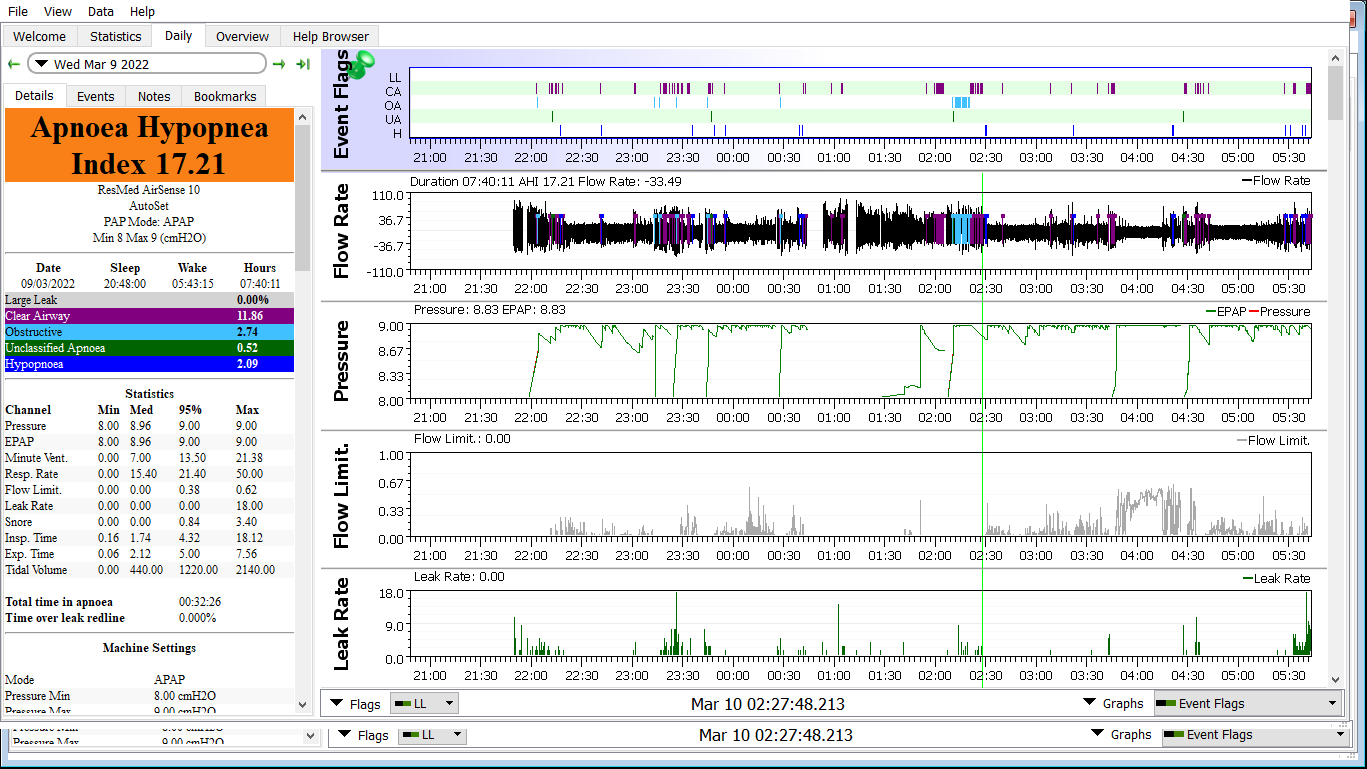Open the View menu

click(58, 11)
